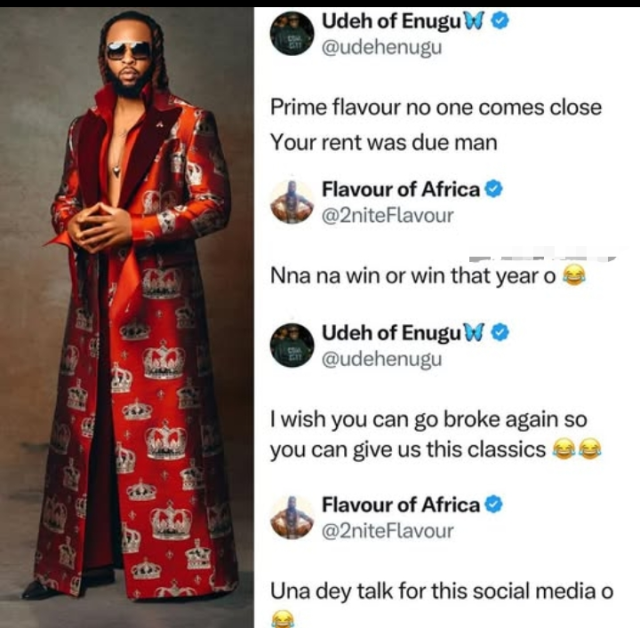Viewport: 640px width, 628px height.
Task: Tap verified badge on Udeh's "go broke again" tweet header
Action: [x=500, y=333]
